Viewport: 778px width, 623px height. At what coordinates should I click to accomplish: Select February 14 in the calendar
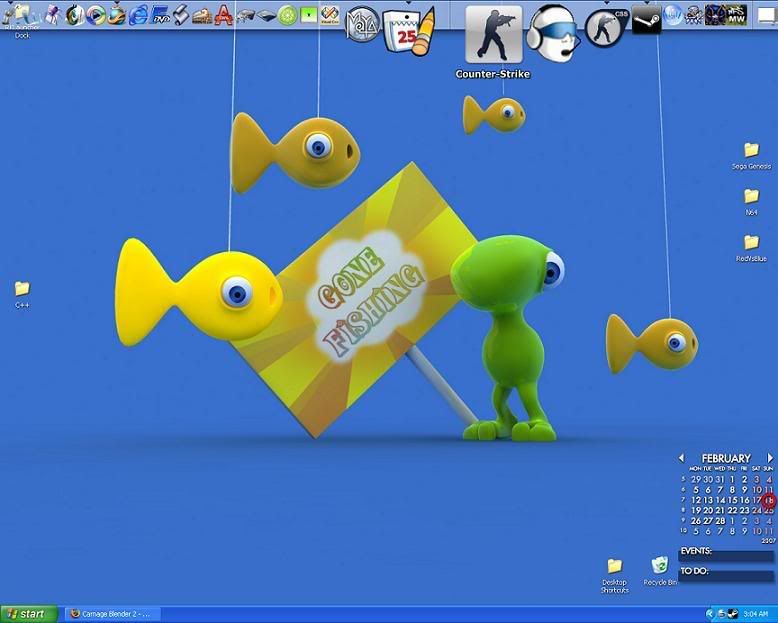tap(720, 500)
